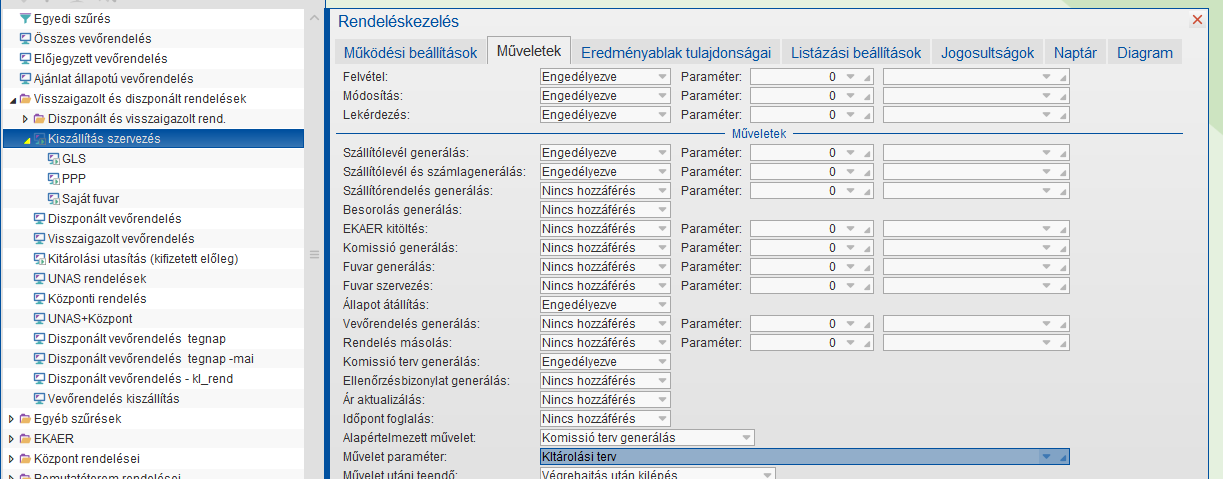Image resolution: width=1223 pixels, height=479 pixels.
Task: Select the GLS tree item
Action: pos(74,158)
